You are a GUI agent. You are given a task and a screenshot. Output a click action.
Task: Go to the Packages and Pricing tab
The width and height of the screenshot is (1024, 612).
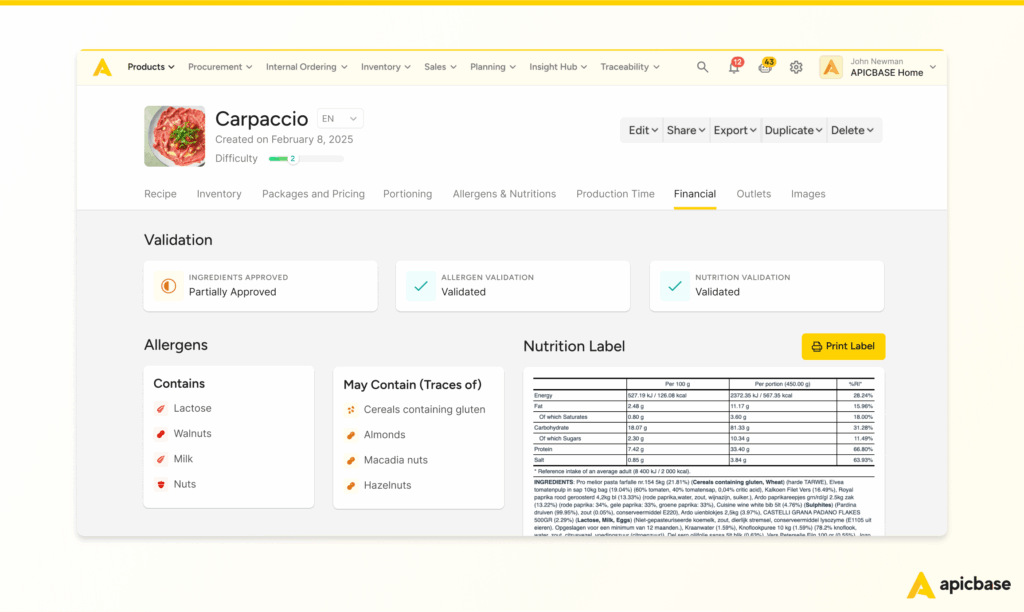[313, 194]
